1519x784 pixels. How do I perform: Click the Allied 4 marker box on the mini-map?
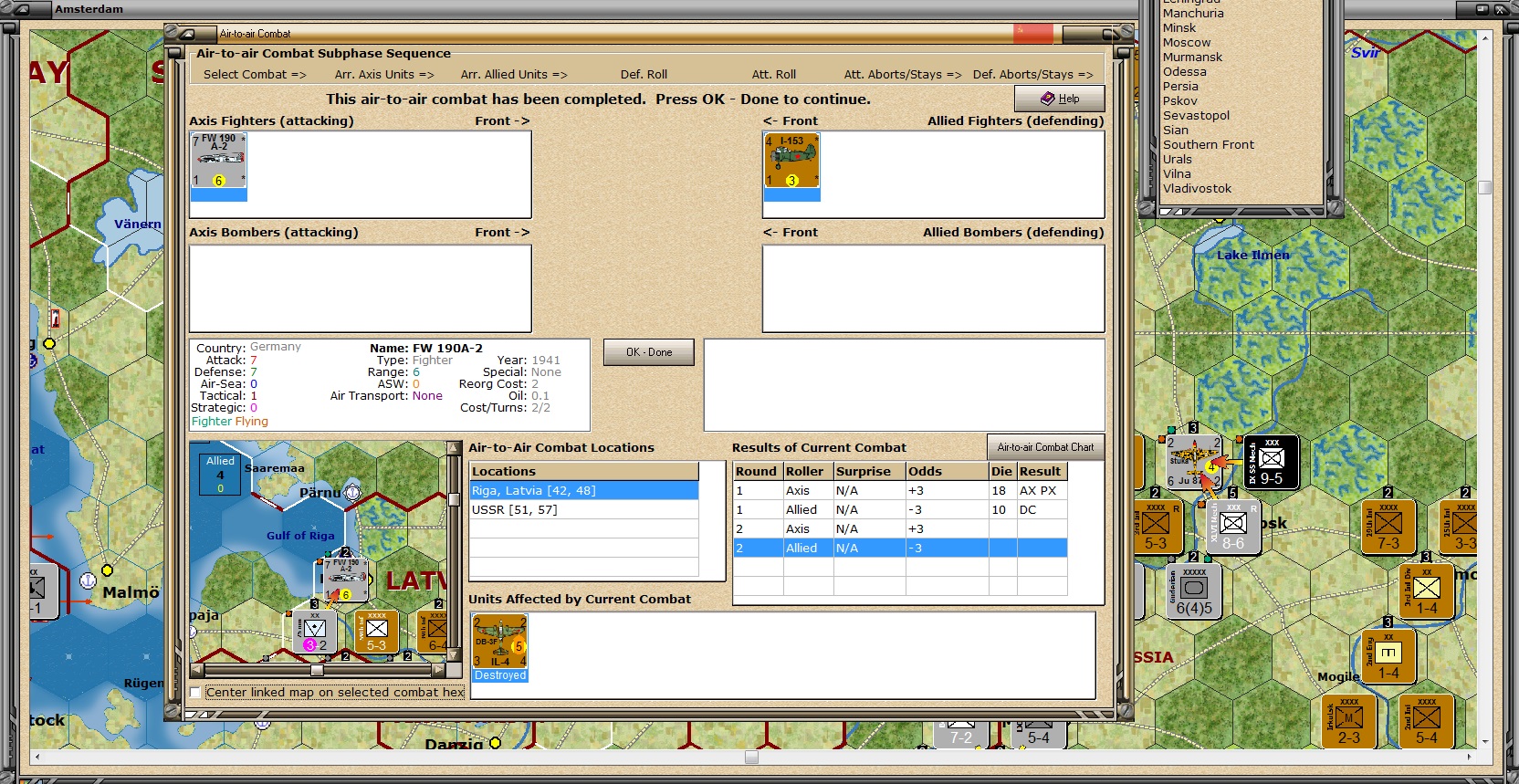[x=220, y=474]
